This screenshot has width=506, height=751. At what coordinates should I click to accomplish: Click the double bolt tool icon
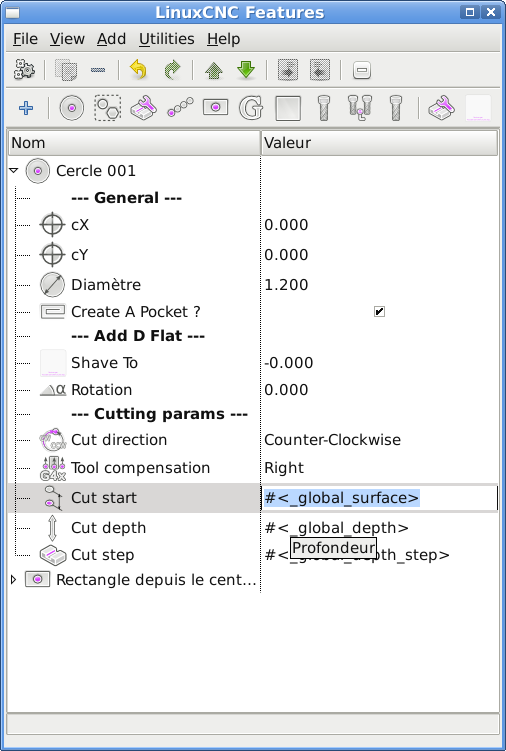(360, 108)
